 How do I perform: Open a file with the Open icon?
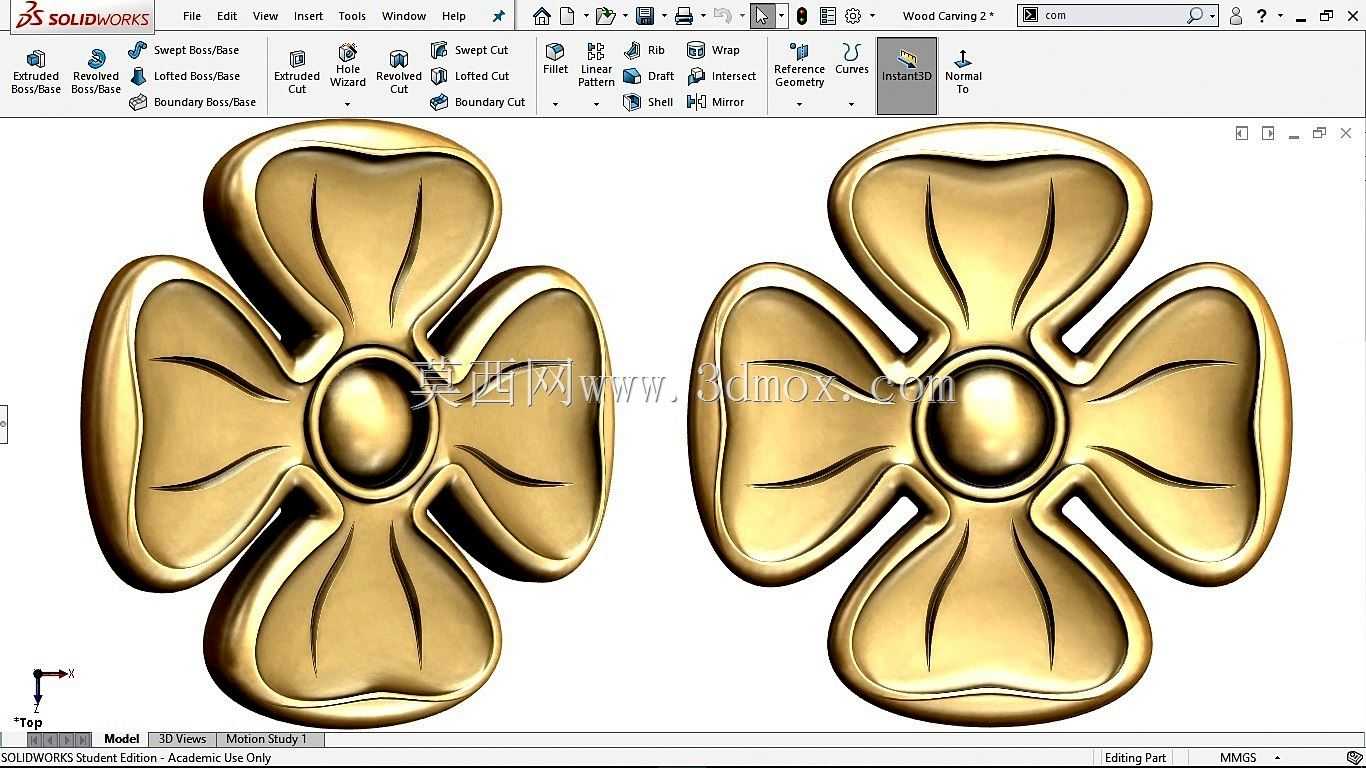coord(604,16)
